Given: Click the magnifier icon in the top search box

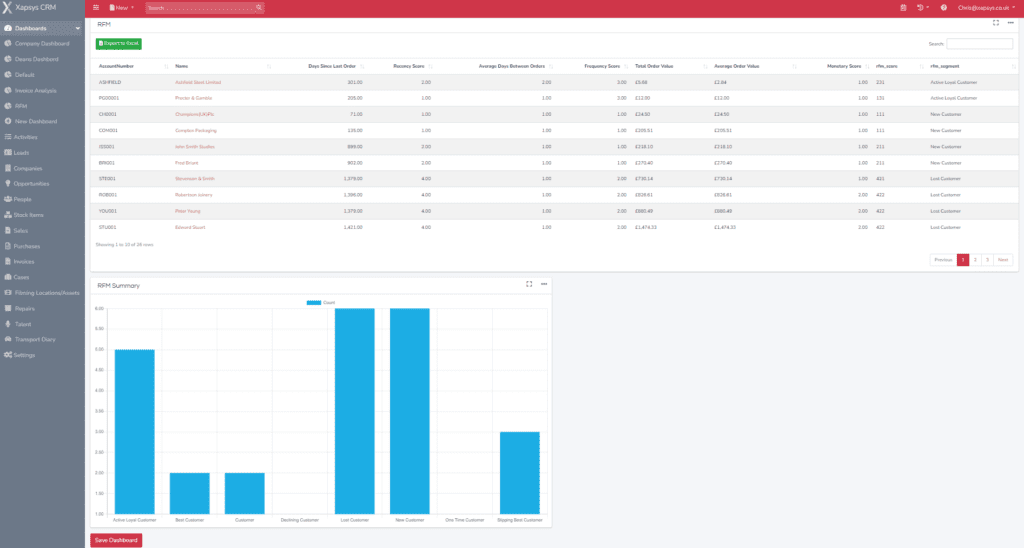Looking at the screenshot, I should click(259, 8).
